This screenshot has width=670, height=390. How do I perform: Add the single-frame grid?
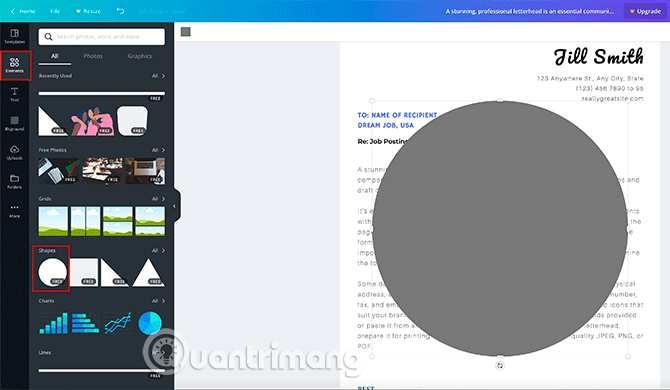coord(53,221)
